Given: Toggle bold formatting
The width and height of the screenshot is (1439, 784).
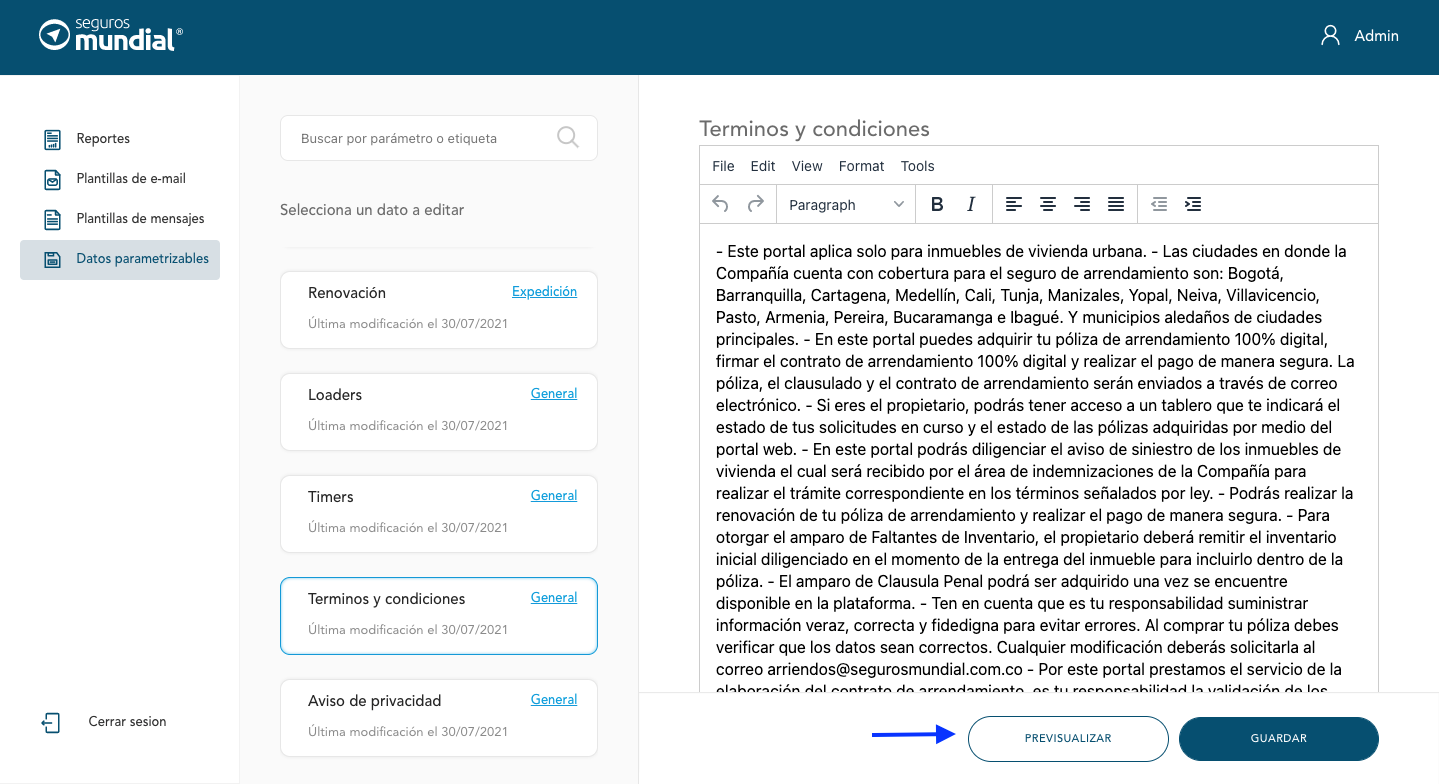Looking at the screenshot, I should (937, 204).
